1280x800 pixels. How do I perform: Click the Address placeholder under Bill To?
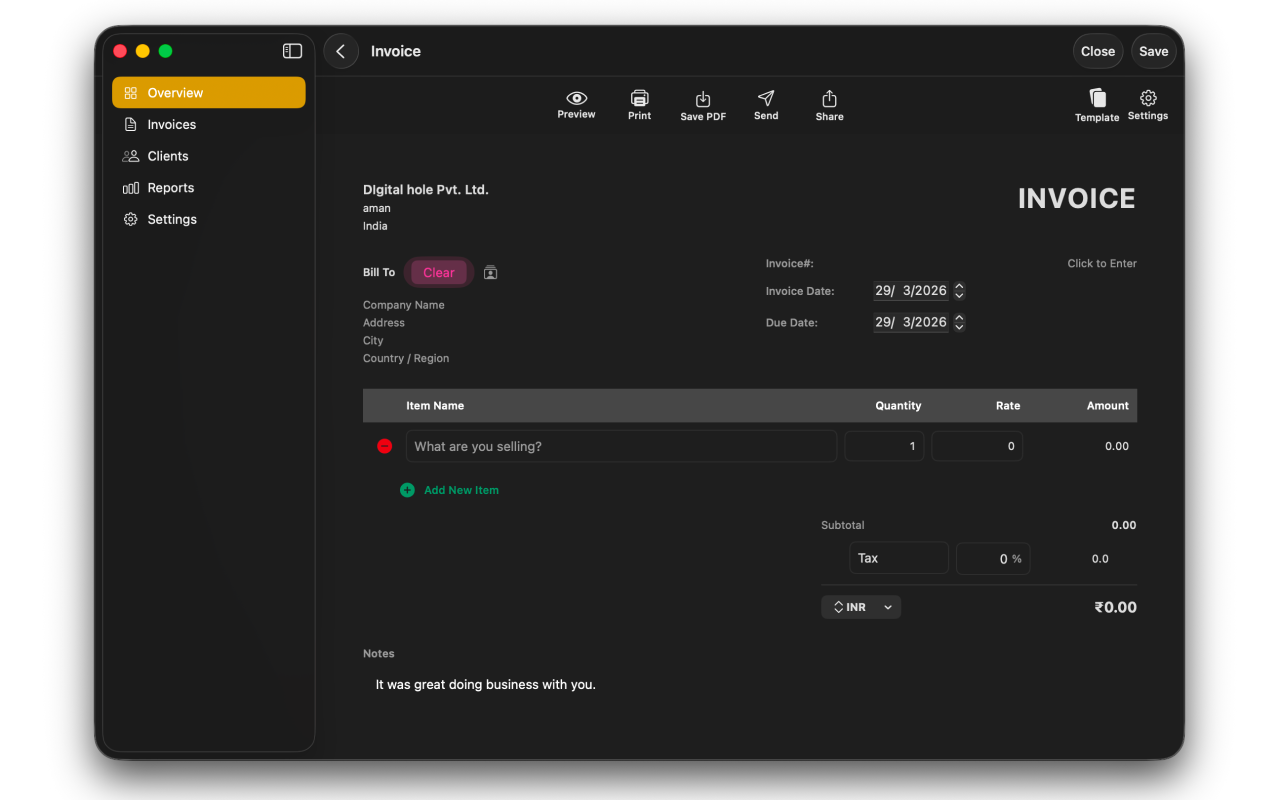tap(384, 323)
